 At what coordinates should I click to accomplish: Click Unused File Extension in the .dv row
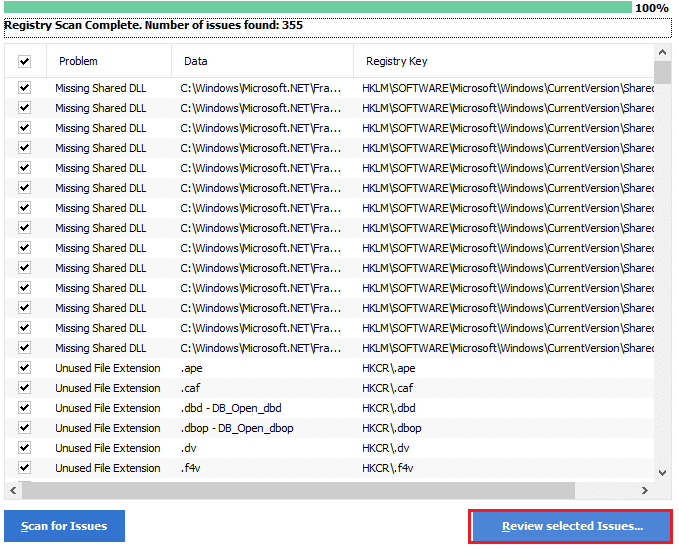108,448
